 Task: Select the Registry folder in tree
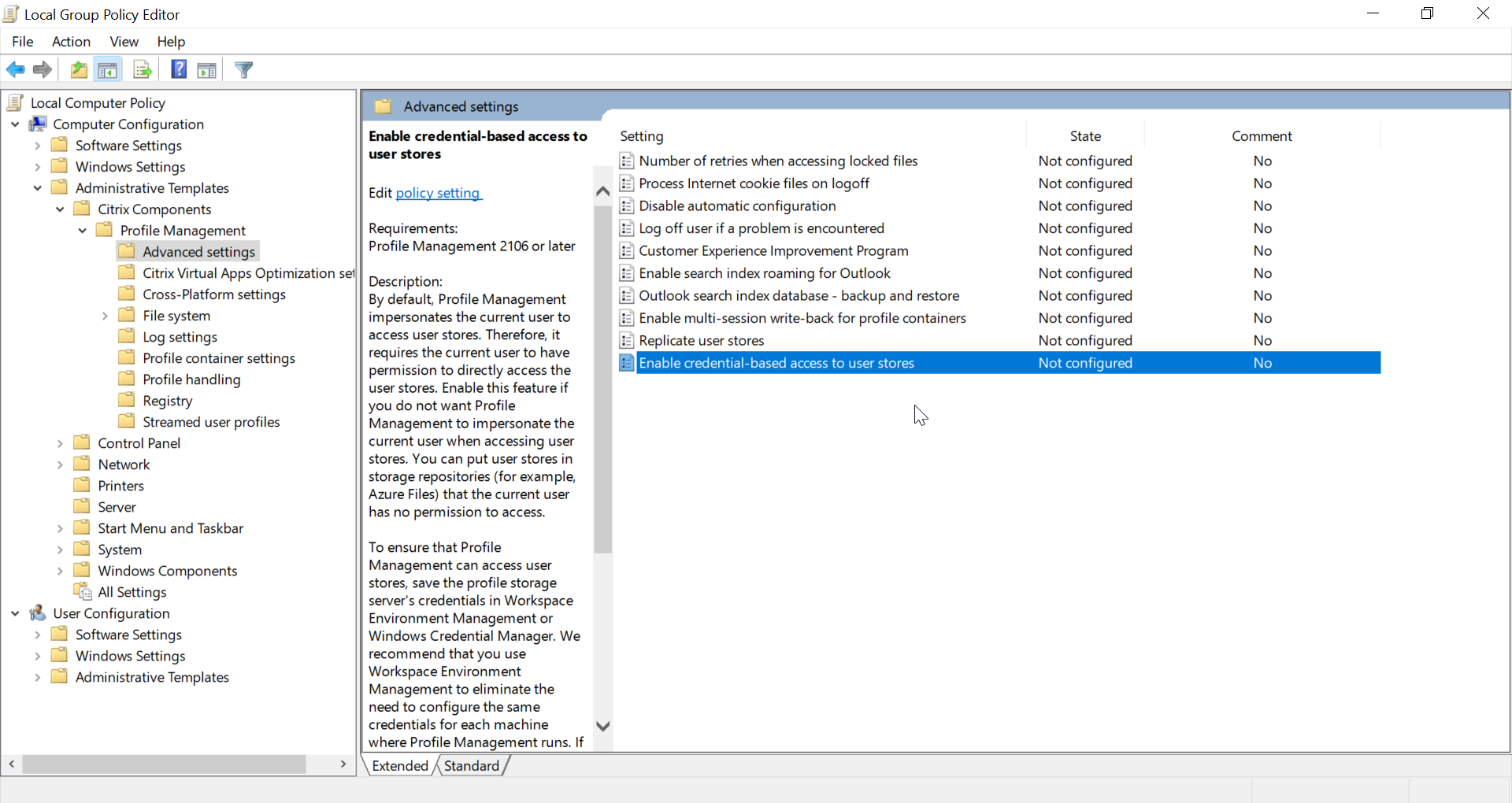tap(167, 401)
